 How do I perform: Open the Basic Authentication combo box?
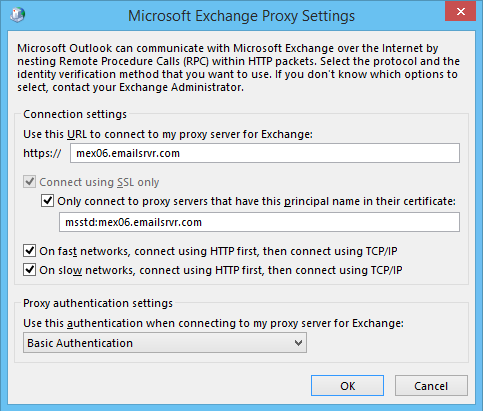pos(165,343)
